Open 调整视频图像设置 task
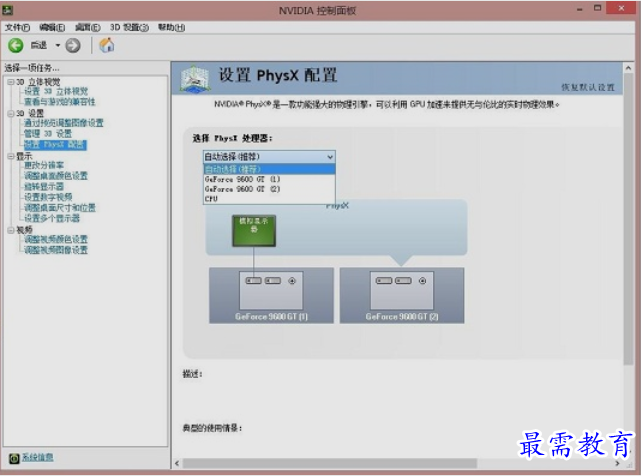This screenshot has height=476, width=641. pos(56,250)
